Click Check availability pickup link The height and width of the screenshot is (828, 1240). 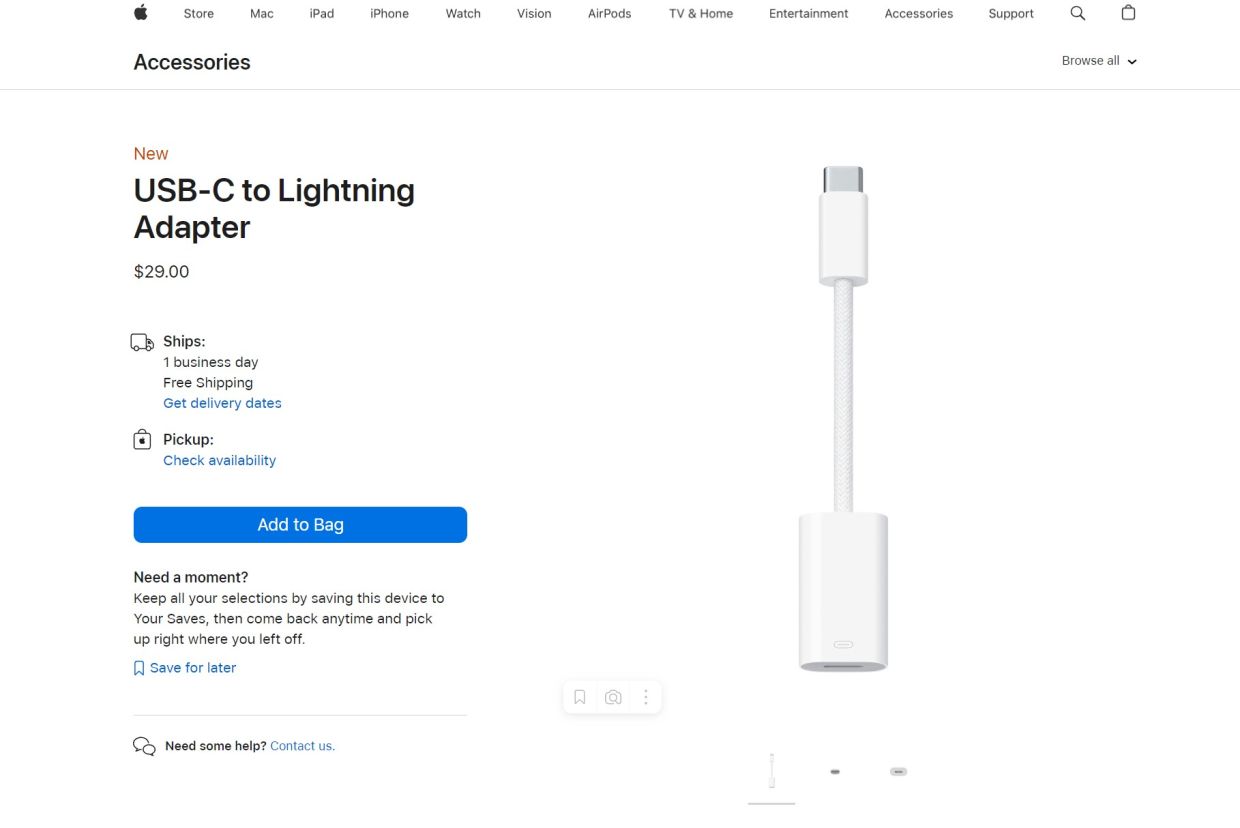tap(219, 460)
